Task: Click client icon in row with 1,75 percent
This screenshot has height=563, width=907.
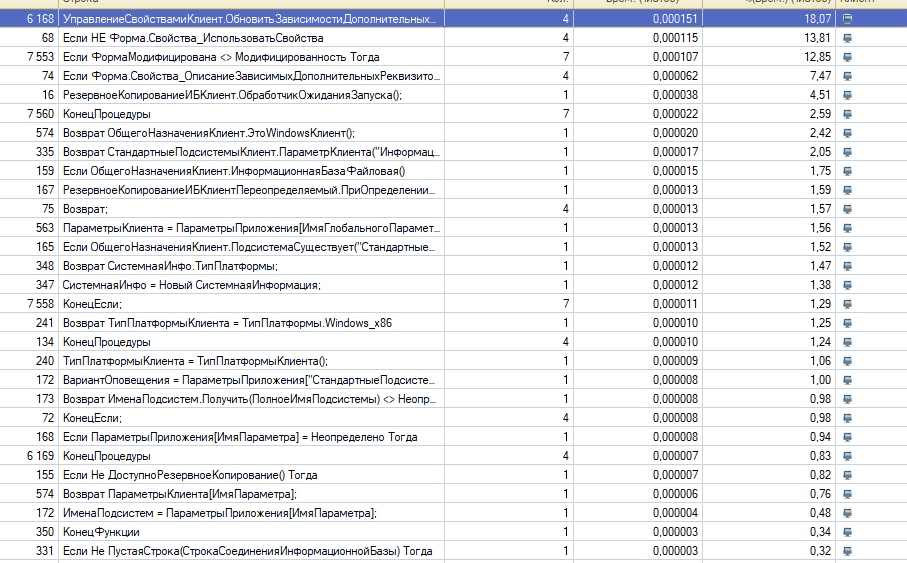Action: [848, 171]
